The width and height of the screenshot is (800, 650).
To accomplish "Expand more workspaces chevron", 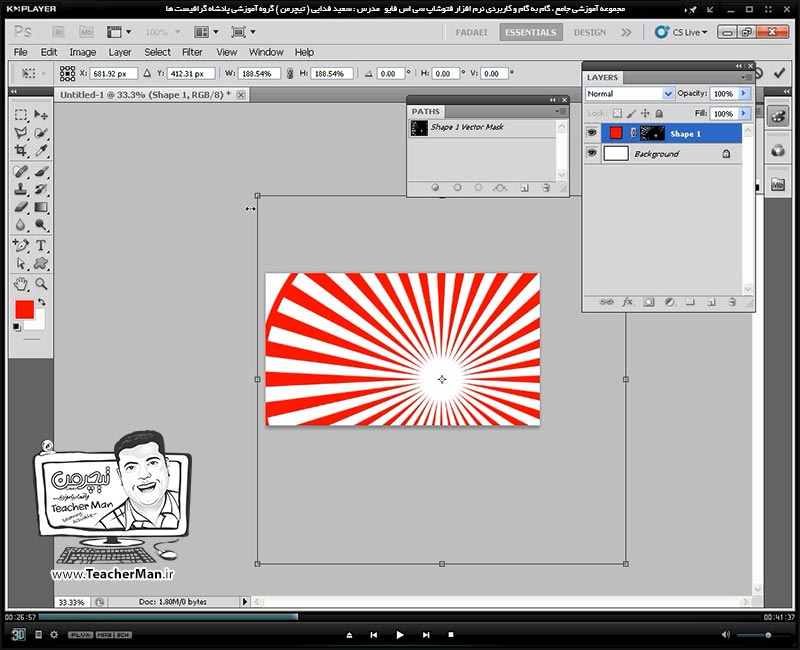I will pos(626,32).
